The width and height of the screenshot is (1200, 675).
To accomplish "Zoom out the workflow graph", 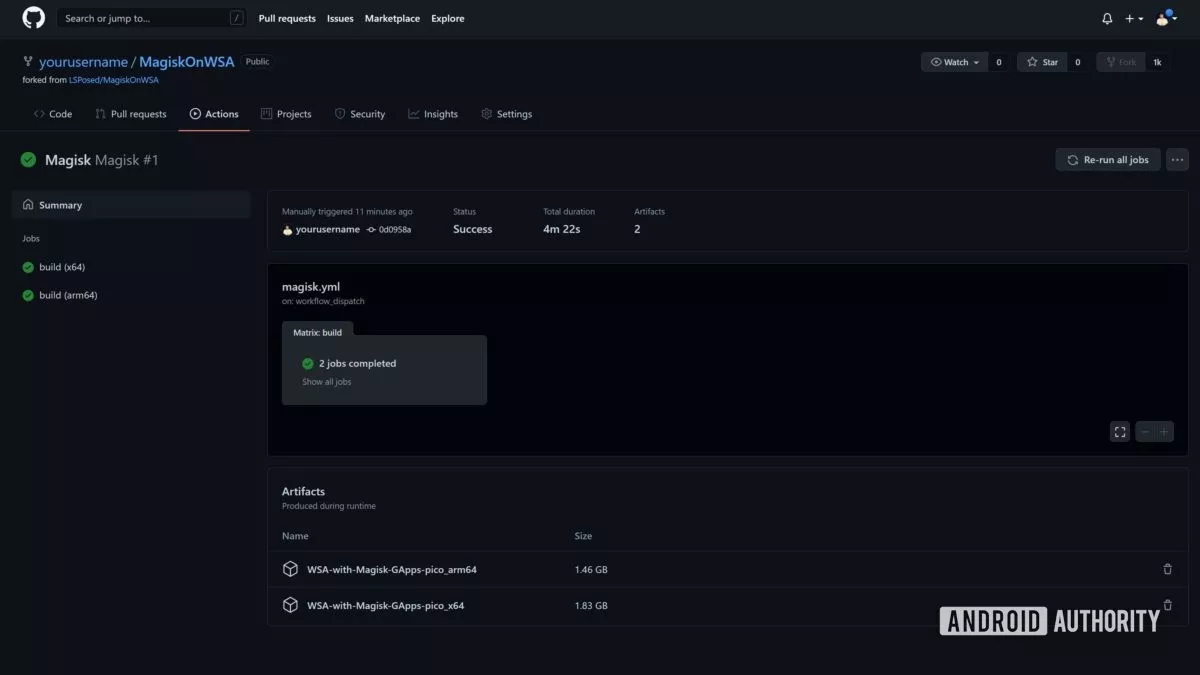I will click(1145, 432).
